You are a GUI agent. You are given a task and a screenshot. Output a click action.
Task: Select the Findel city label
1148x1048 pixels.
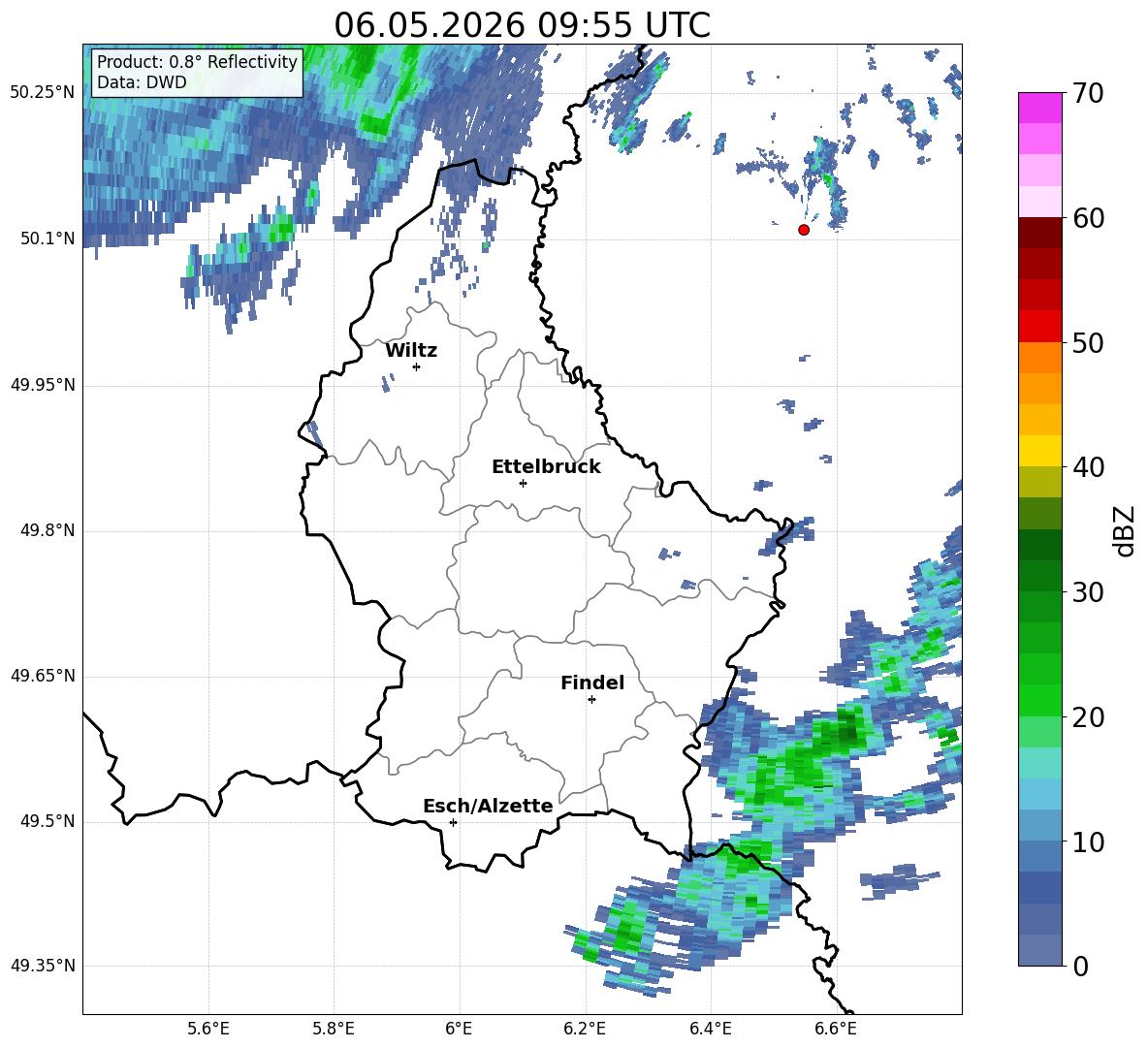[592, 683]
